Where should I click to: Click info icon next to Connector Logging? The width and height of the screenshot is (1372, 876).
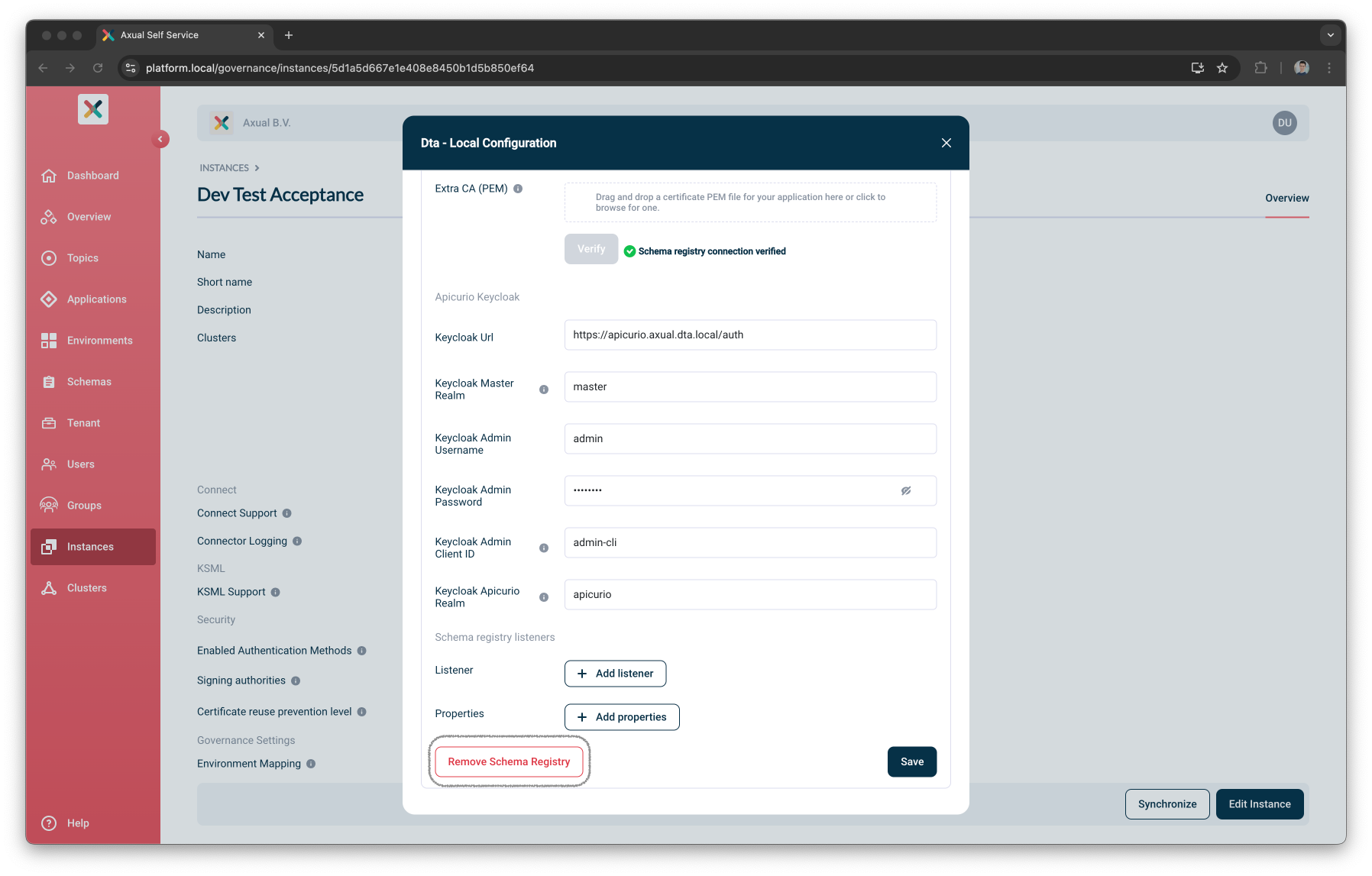[x=297, y=541]
